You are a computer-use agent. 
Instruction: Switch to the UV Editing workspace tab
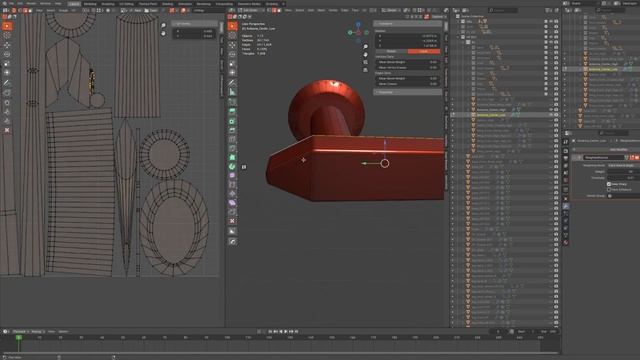(127, 4)
